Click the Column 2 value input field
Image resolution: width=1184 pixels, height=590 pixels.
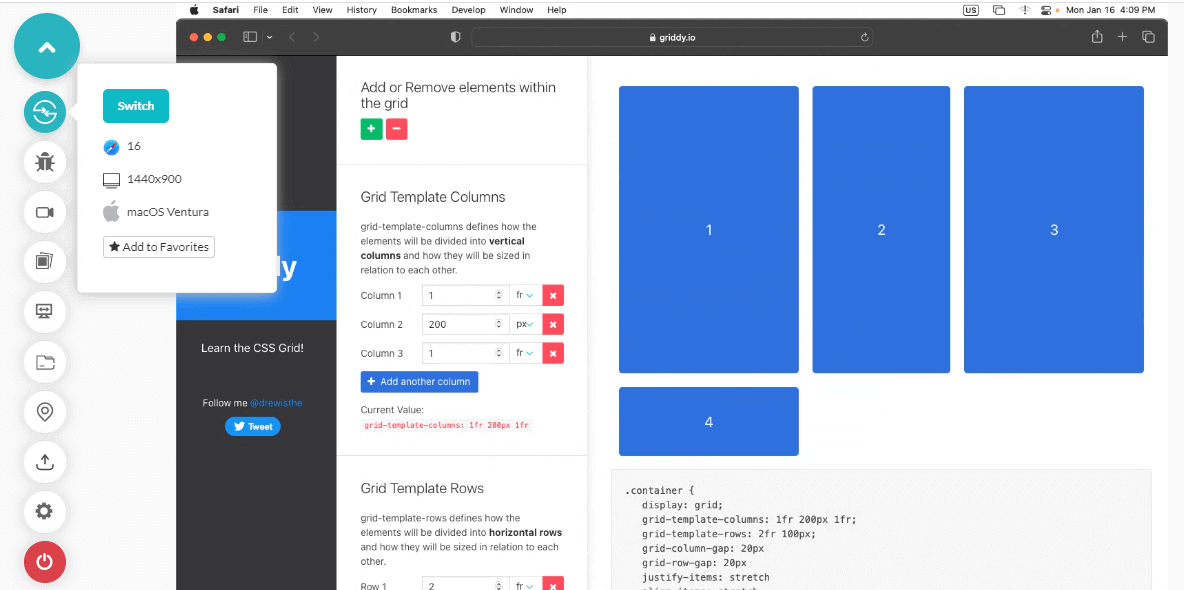458,324
